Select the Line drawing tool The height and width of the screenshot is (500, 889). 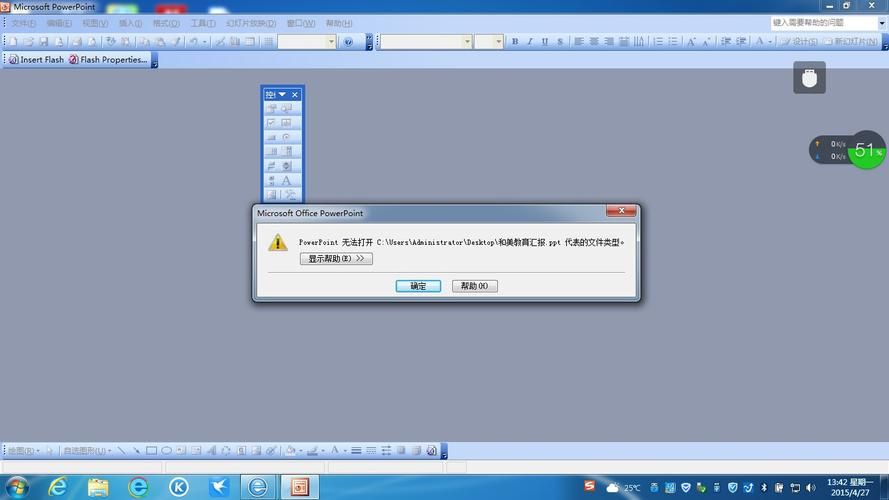121,451
